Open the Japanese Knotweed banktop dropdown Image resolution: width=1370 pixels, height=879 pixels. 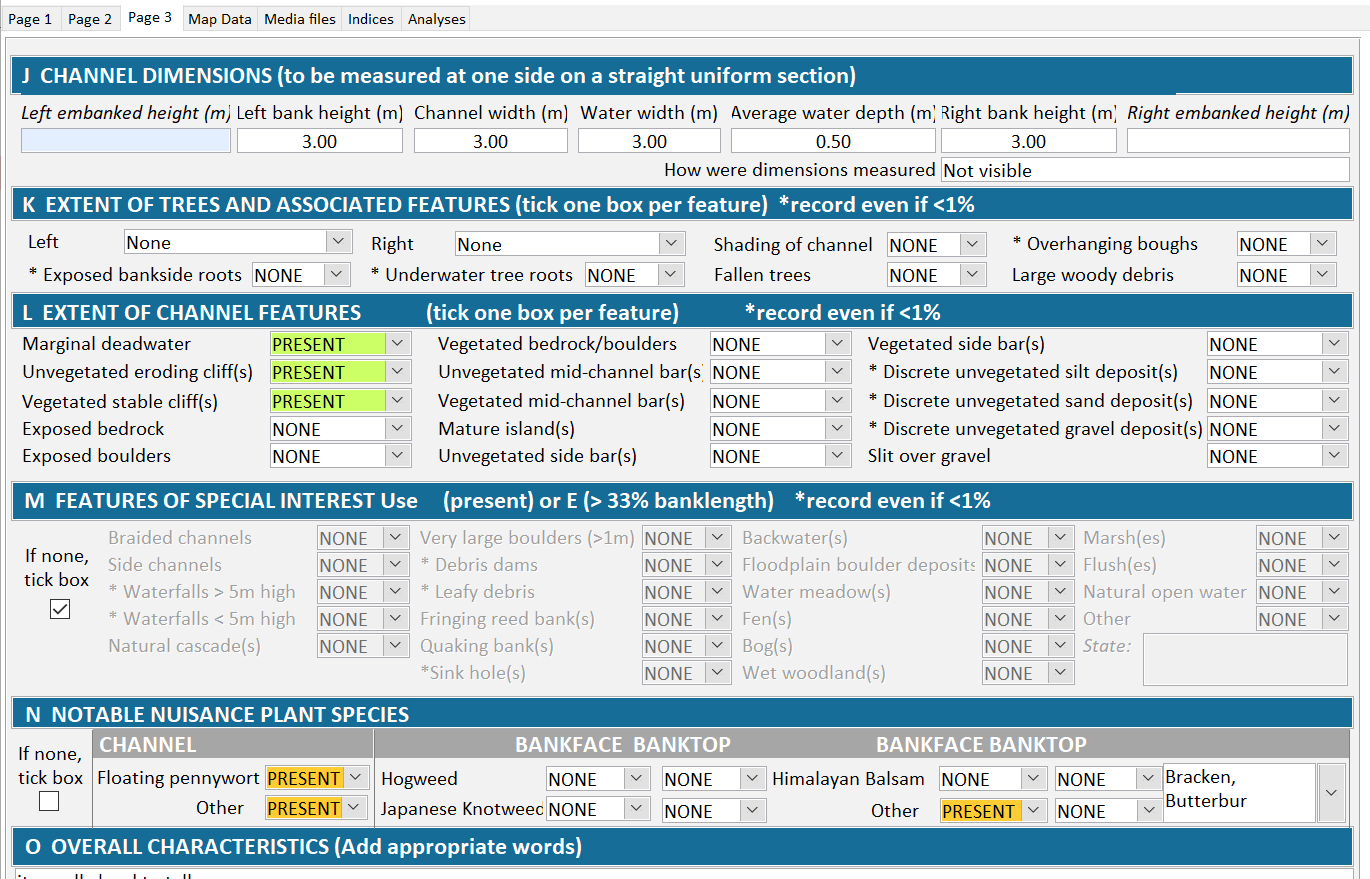(x=714, y=811)
